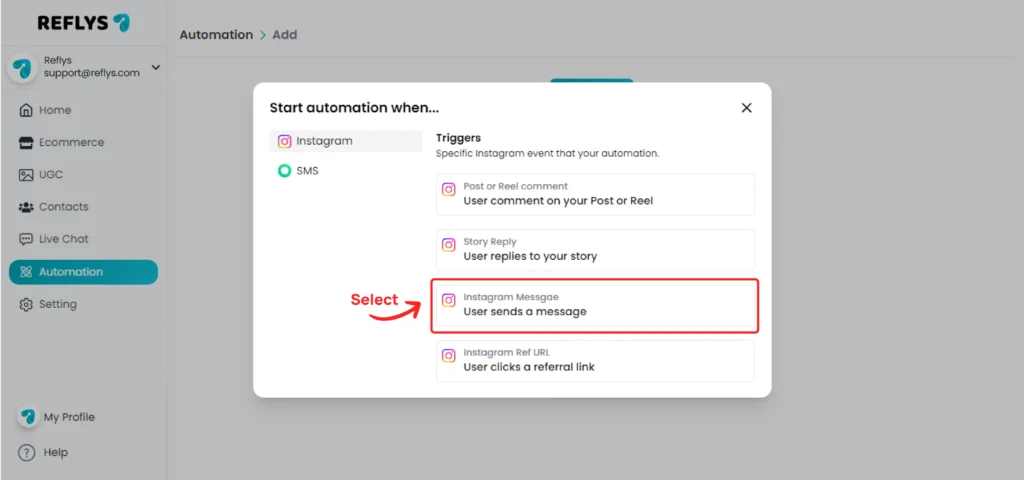Click 'User sends a message' text
The image size is (1024, 480).
[525, 312]
